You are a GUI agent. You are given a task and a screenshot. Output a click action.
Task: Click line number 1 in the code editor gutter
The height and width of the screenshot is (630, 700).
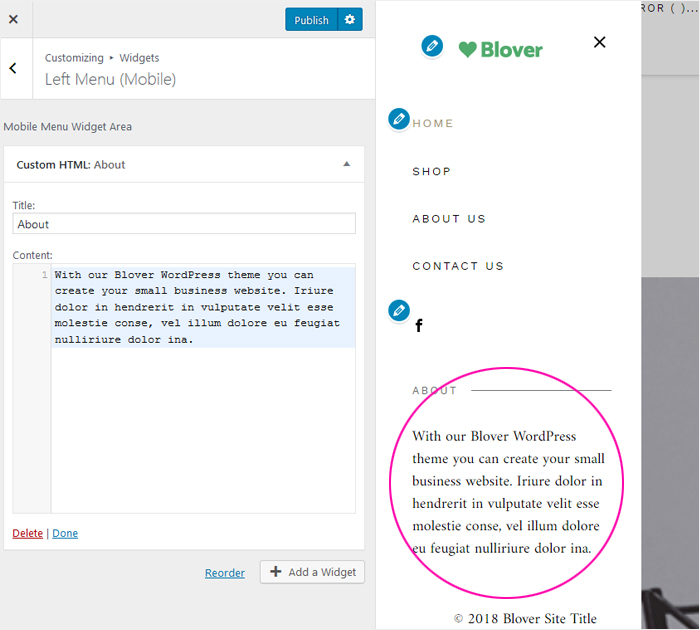pyautogui.click(x=45, y=275)
